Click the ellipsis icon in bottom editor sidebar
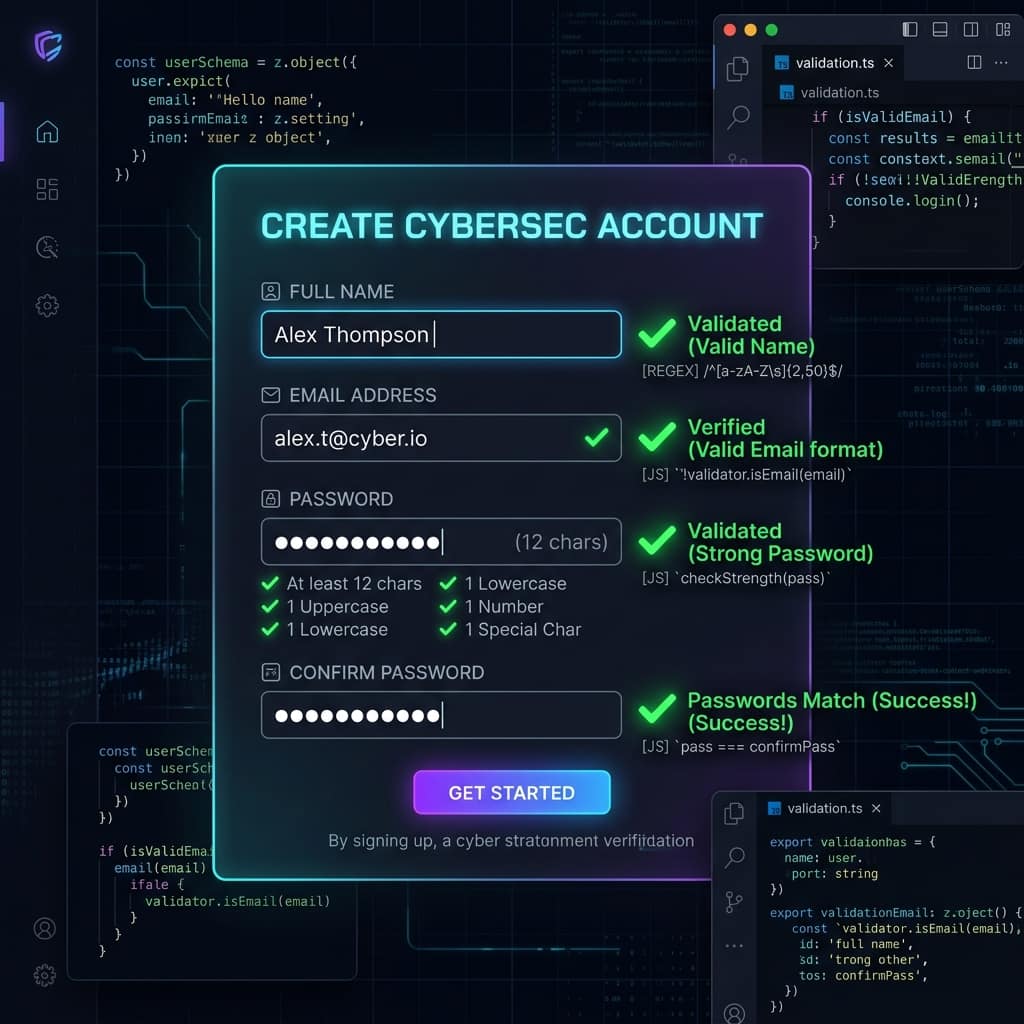This screenshot has height=1024, width=1024. pyautogui.click(x=734, y=946)
